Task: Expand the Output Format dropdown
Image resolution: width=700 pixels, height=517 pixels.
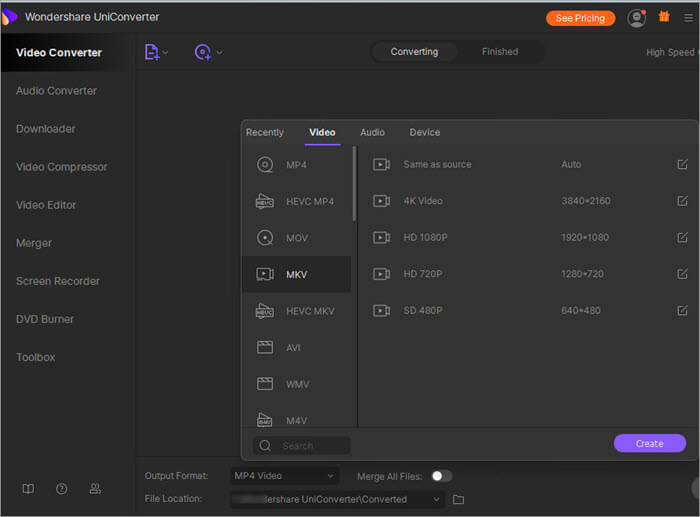Action: click(330, 476)
